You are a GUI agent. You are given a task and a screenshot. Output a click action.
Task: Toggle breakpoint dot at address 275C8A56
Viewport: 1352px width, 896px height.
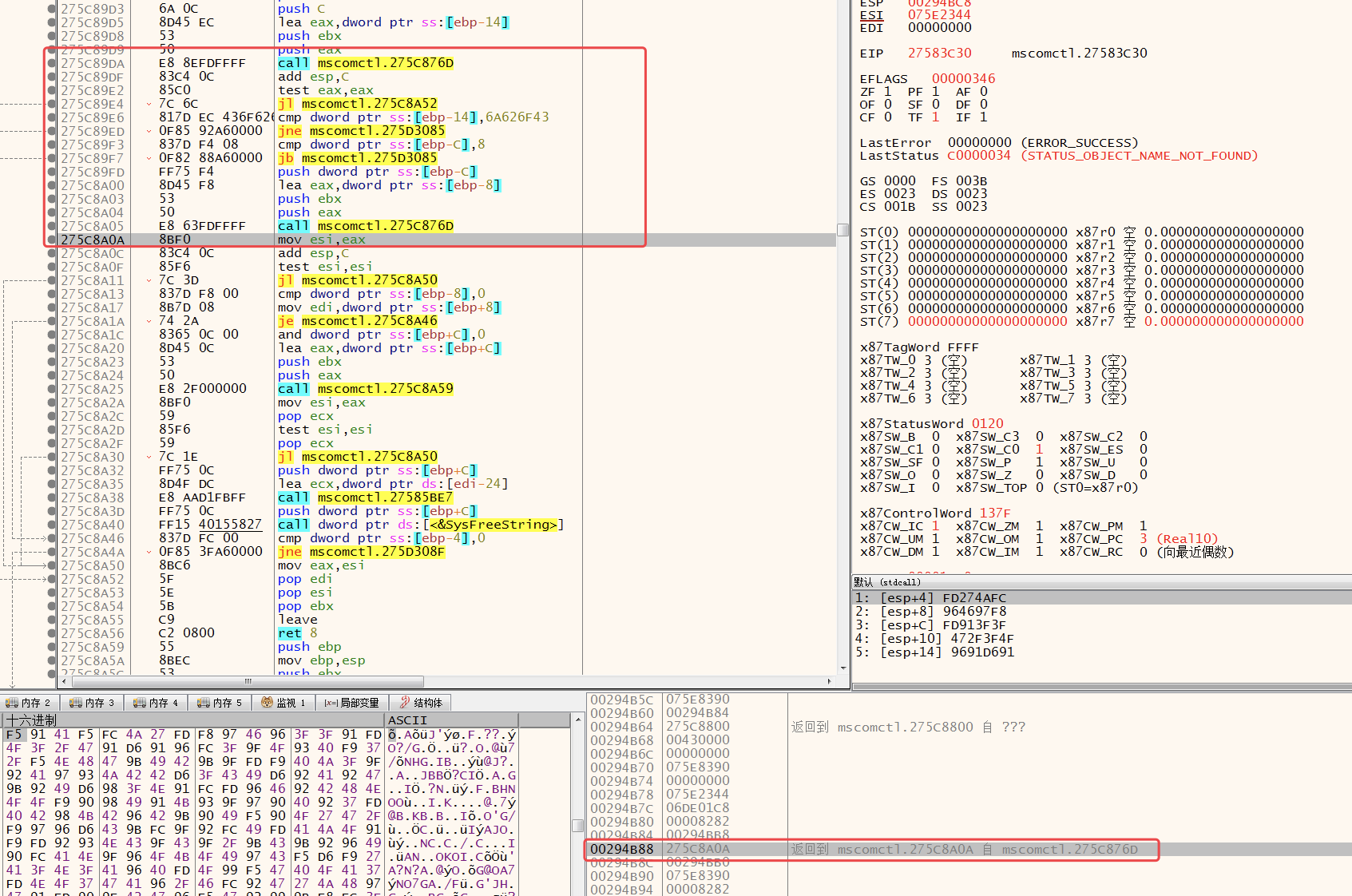pos(52,633)
